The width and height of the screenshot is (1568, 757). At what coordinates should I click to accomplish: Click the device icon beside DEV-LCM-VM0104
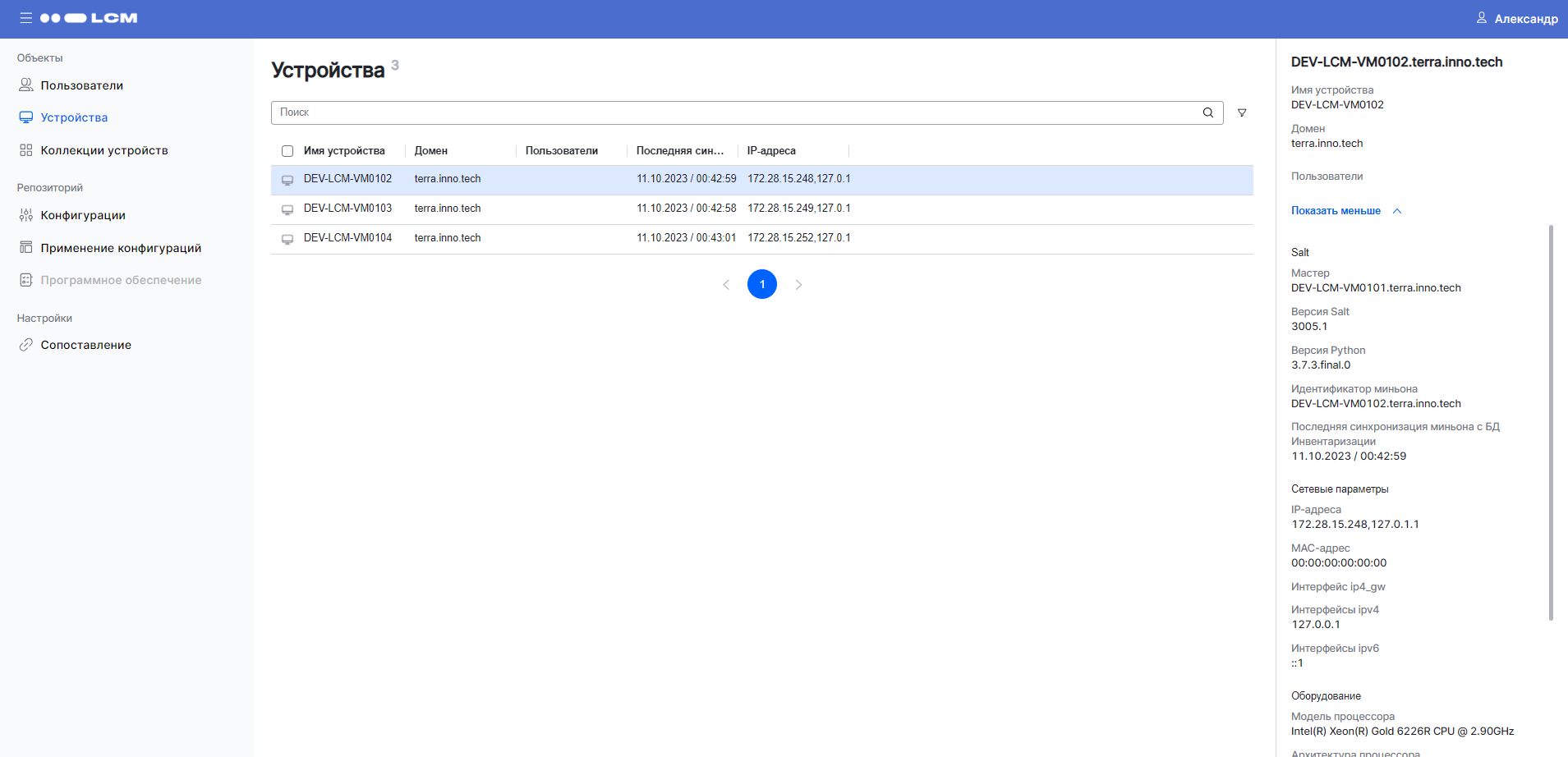[x=287, y=239]
